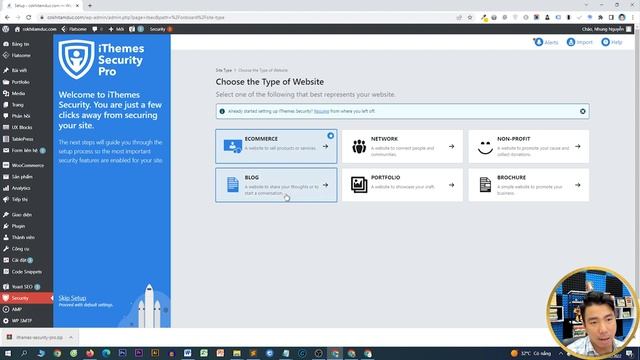Click the browser address bar

(245, 18)
